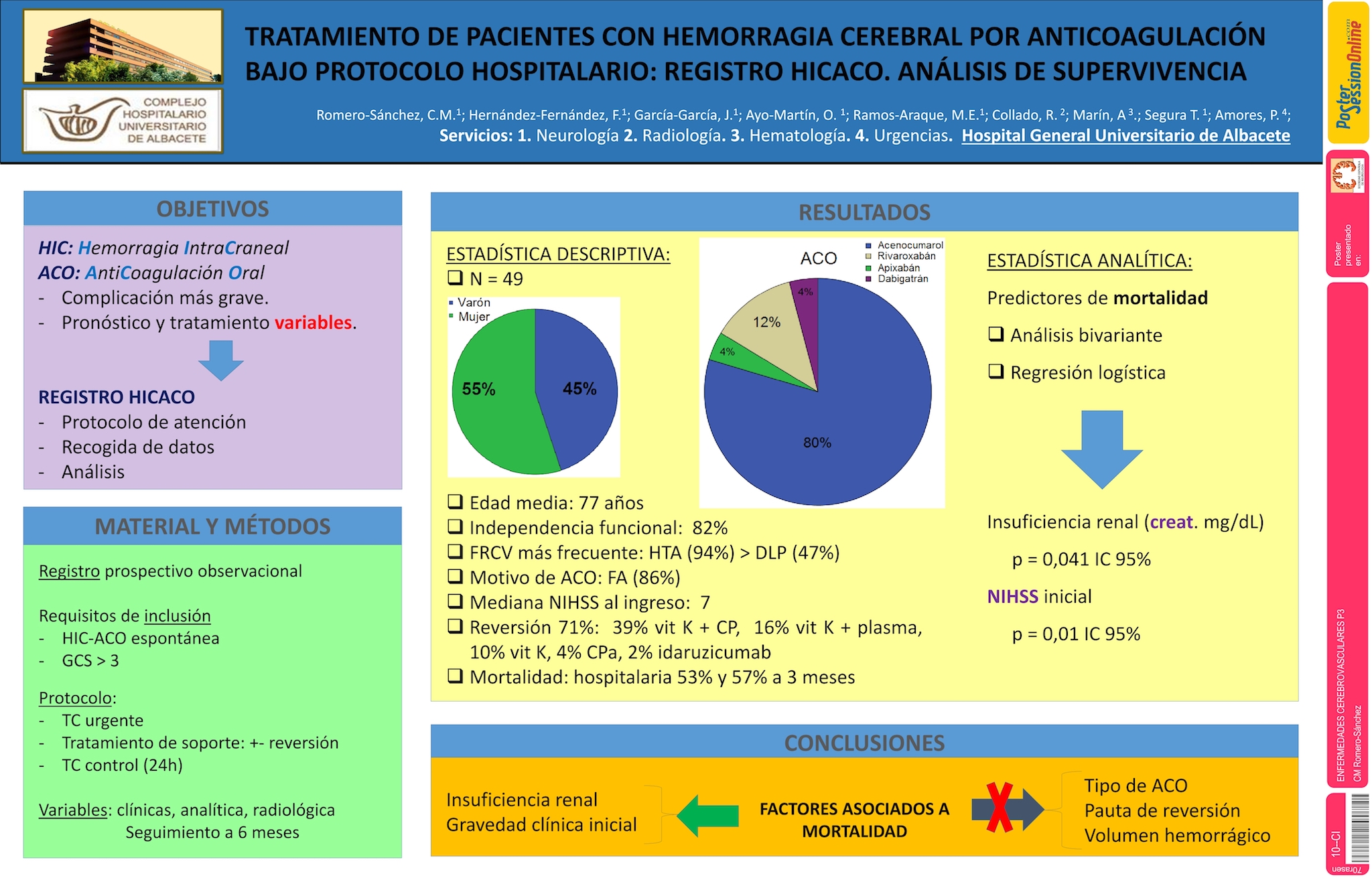Click the red X over the gray arrow
The height and width of the screenshot is (882, 1372).
(x=999, y=807)
